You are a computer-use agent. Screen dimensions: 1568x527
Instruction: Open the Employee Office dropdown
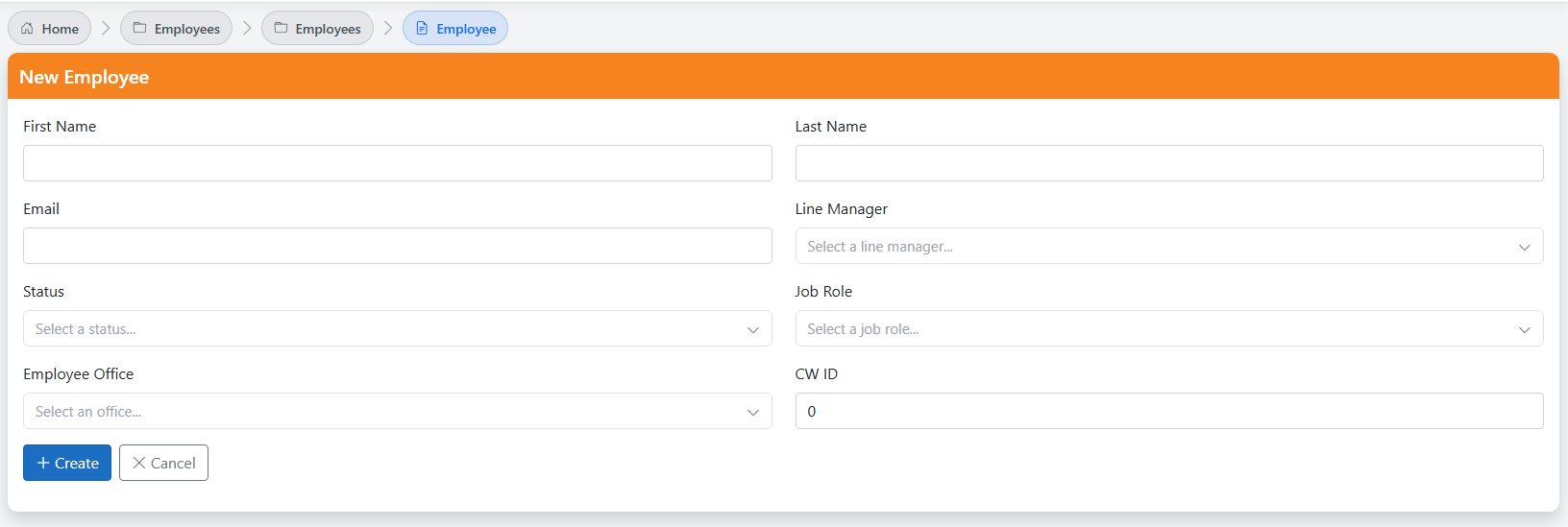pyautogui.click(x=398, y=411)
